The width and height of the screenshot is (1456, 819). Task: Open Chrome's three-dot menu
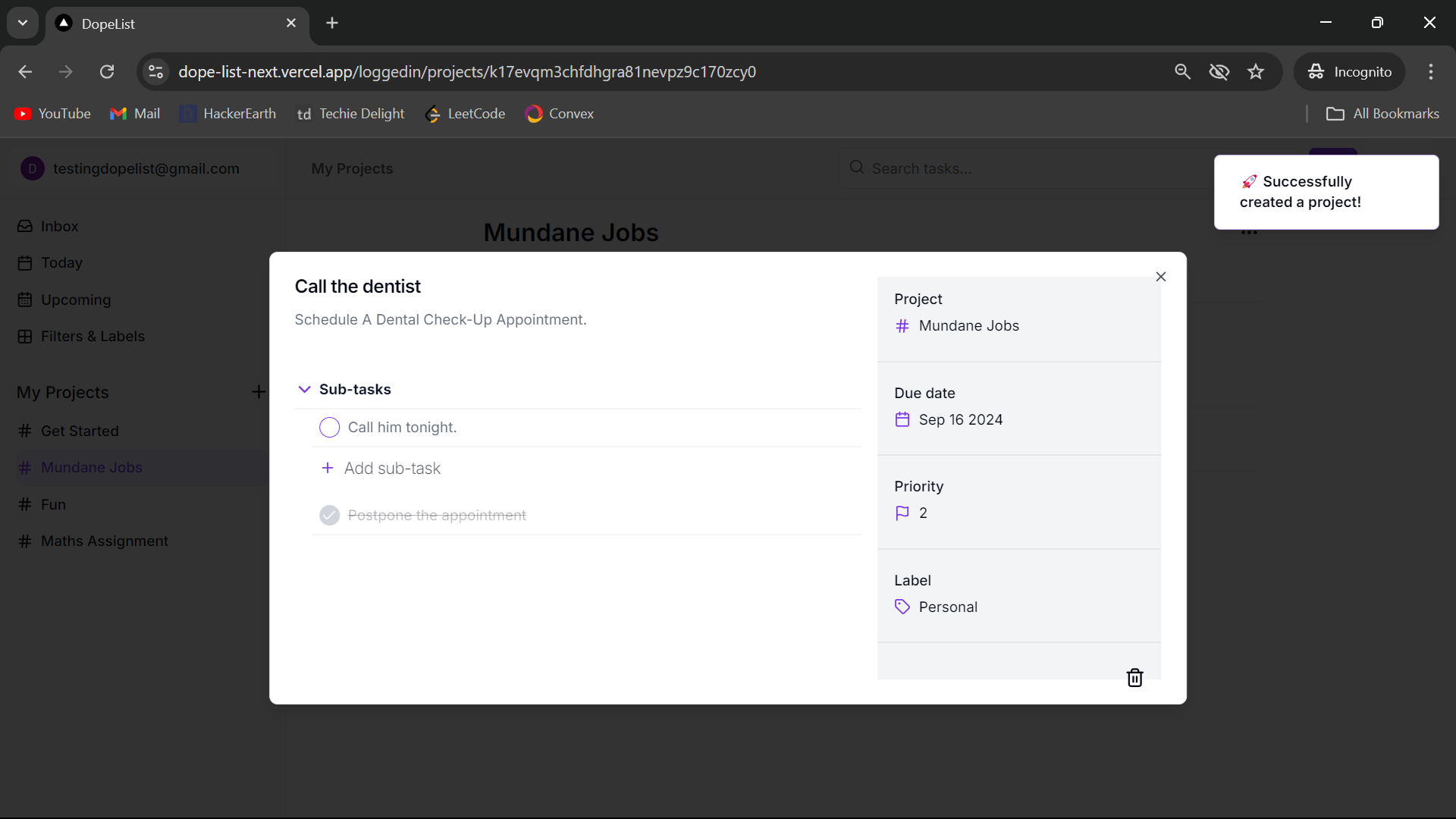coord(1430,72)
